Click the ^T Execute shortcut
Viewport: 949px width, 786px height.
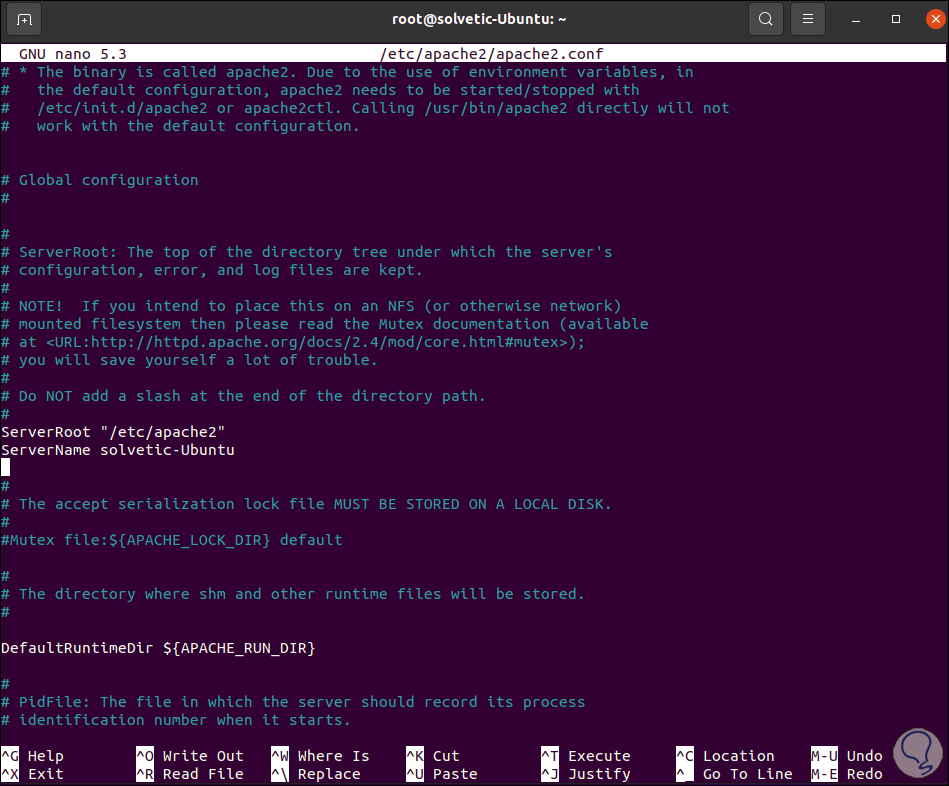(586, 756)
